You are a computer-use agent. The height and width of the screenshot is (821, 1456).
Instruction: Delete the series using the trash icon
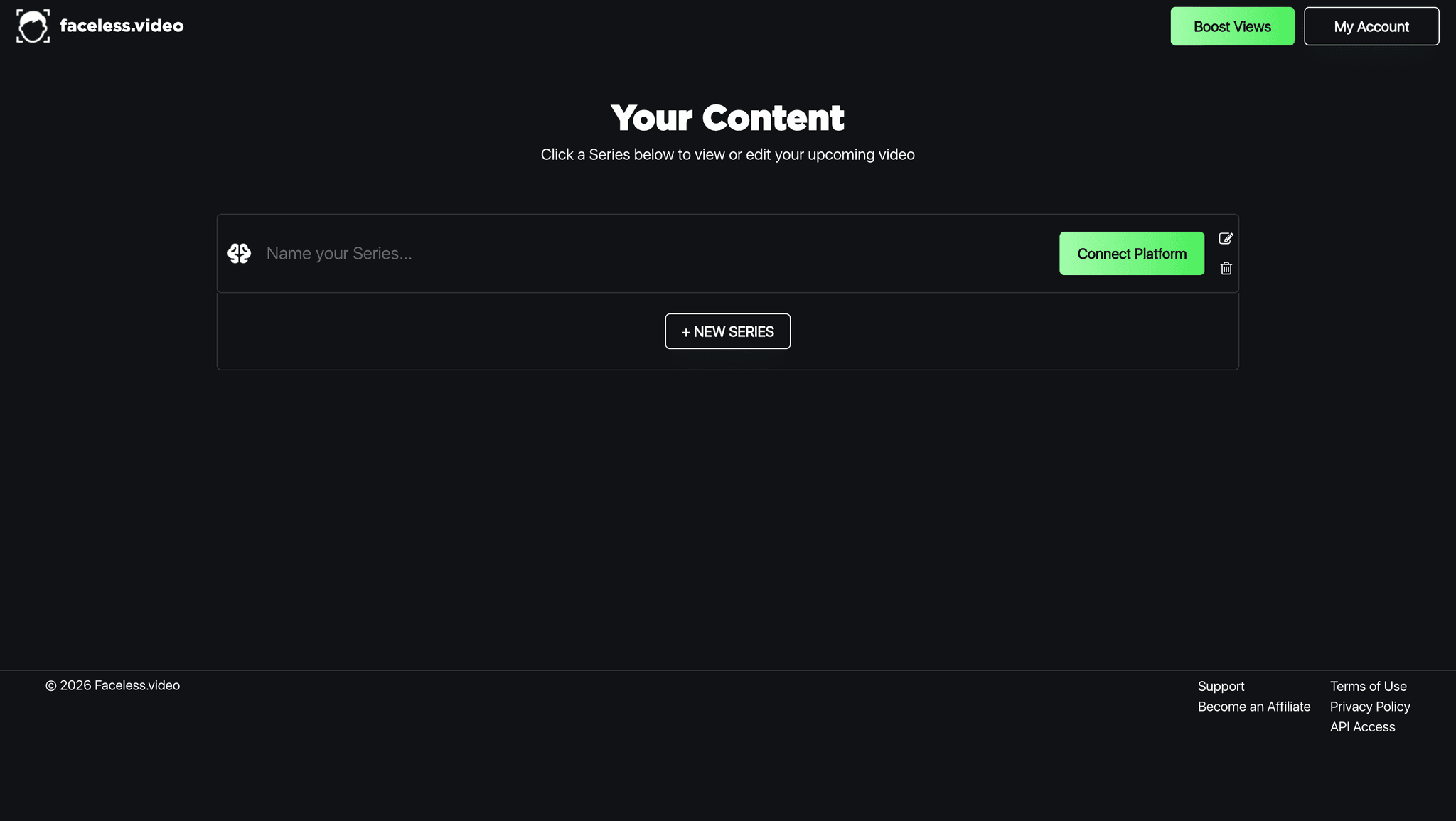click(1226, 268)
